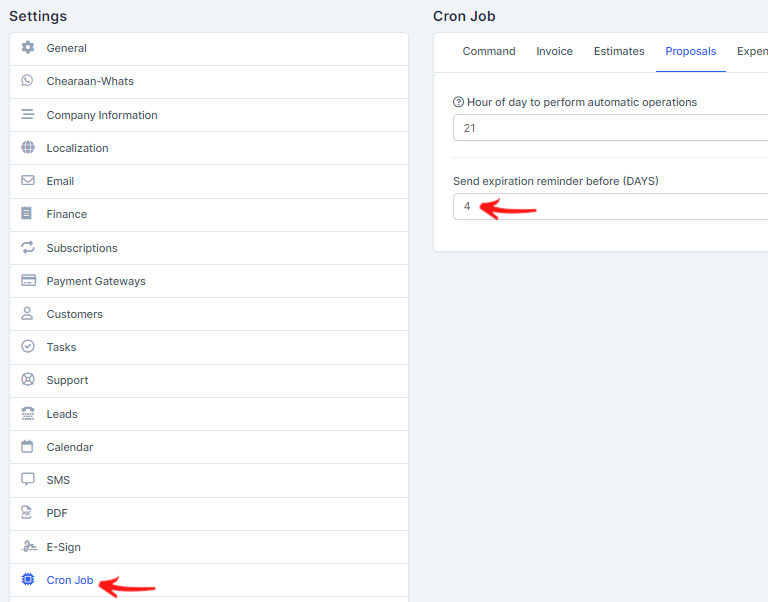Open the Proposals tab
This screenshot has height=602, width=768.
tap(691, 51)
